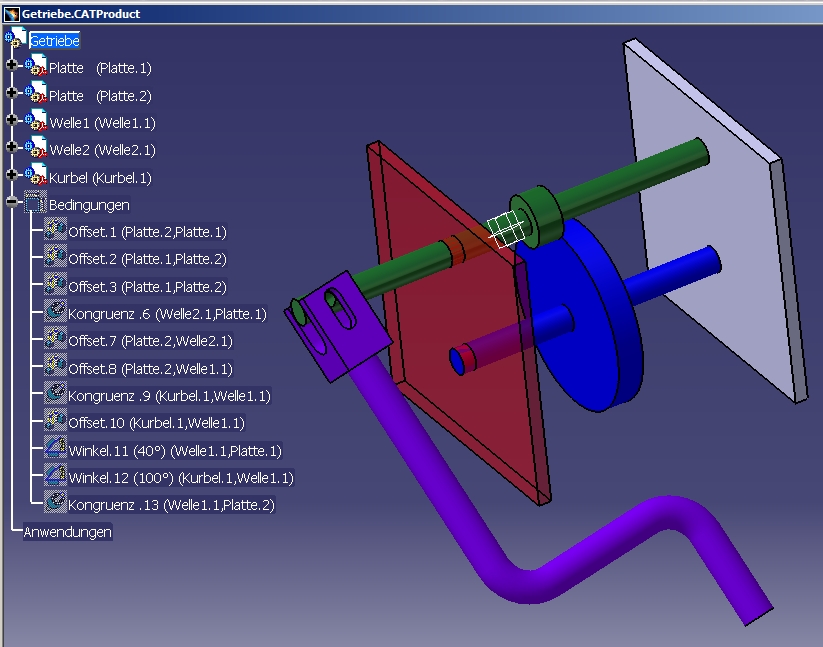Select the Anwendungen tree node
Image resolution: width=823 pixels, height=647 pixels.
click(x=68, y=532)
